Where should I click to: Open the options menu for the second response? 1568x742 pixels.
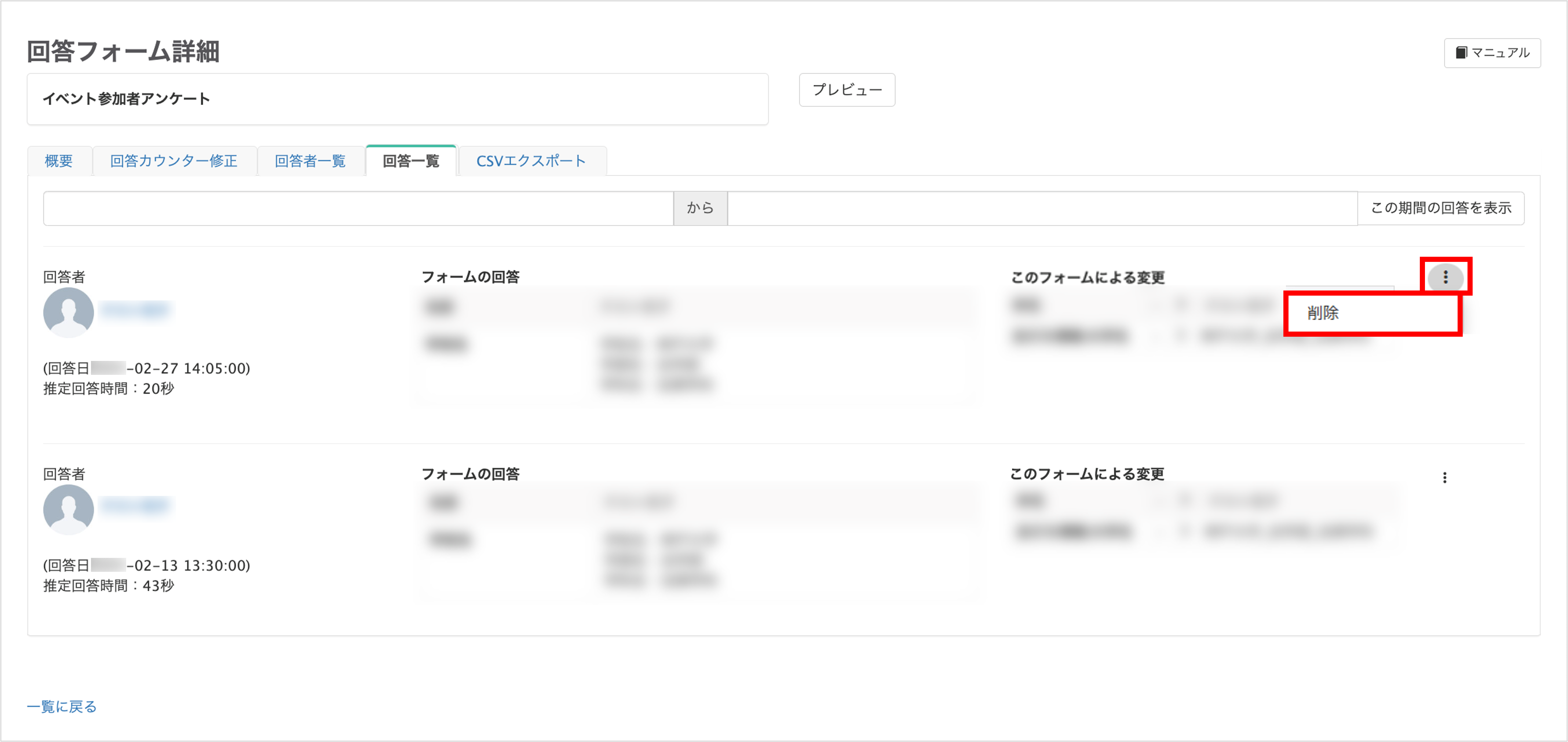1445,478
